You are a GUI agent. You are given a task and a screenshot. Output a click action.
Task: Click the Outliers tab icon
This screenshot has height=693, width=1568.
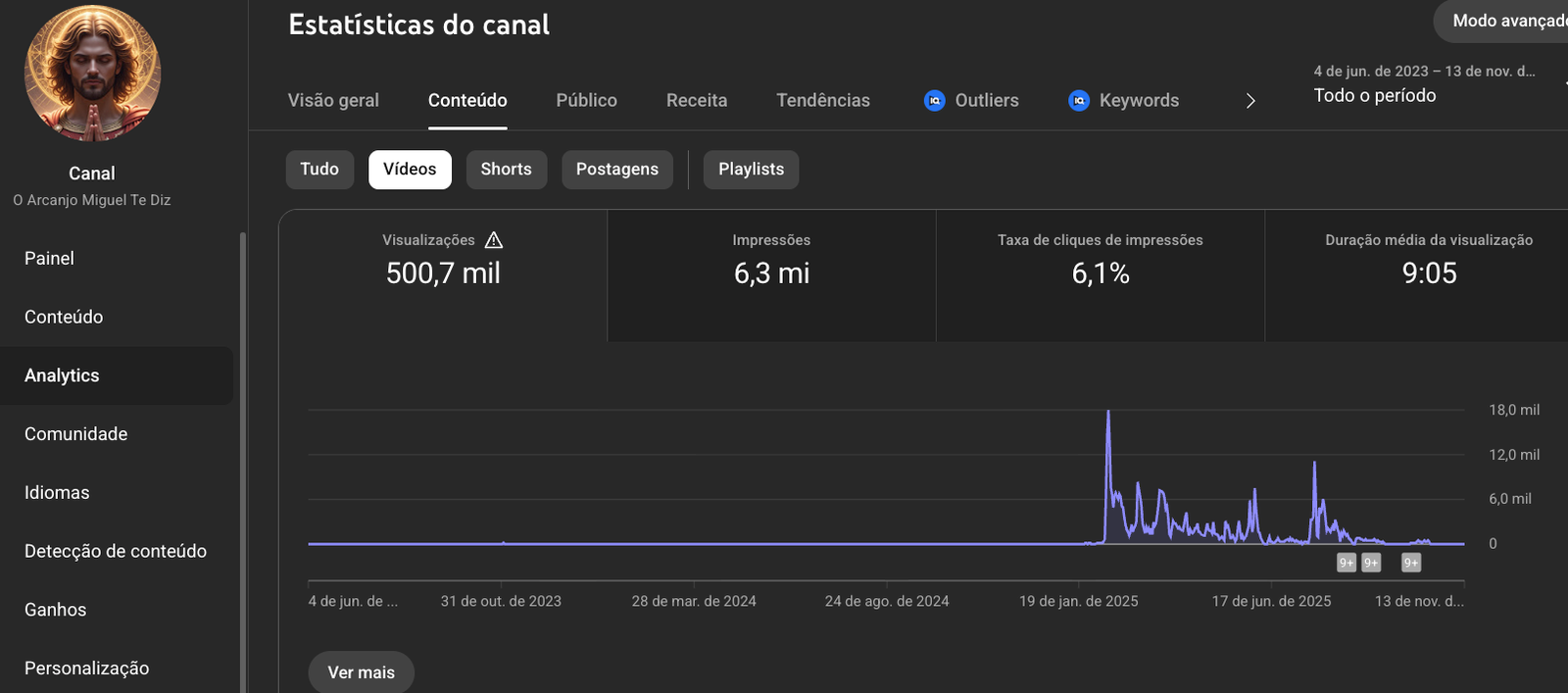pos(935,100)
